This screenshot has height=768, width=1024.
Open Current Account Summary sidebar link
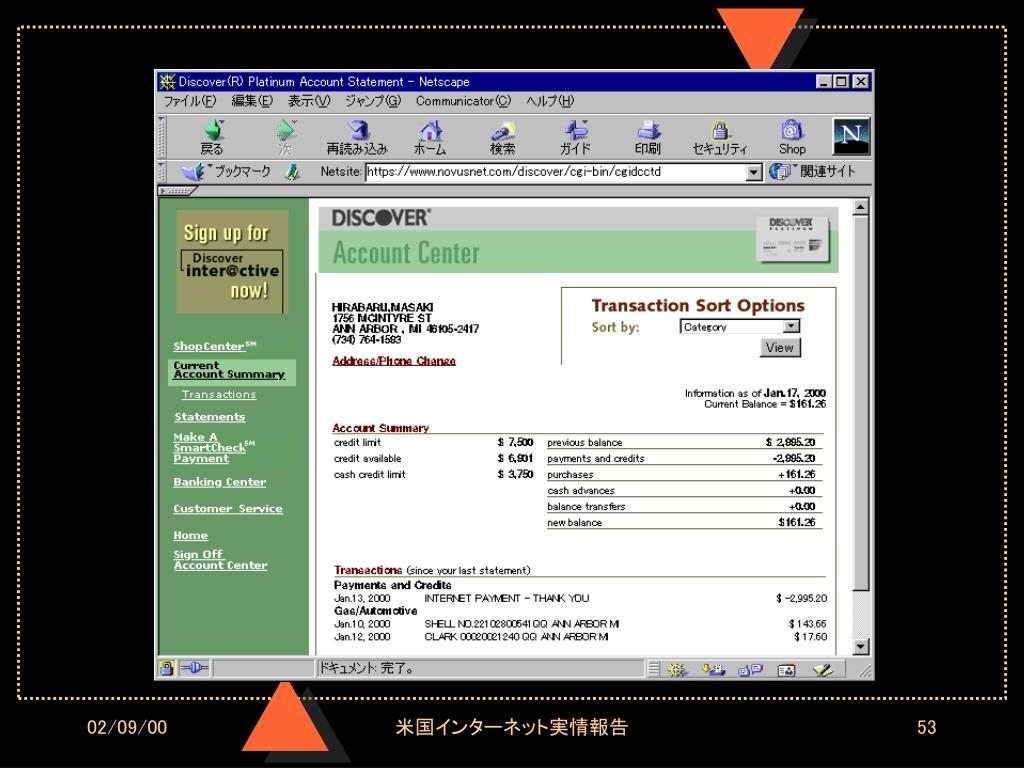coord(229,370)
